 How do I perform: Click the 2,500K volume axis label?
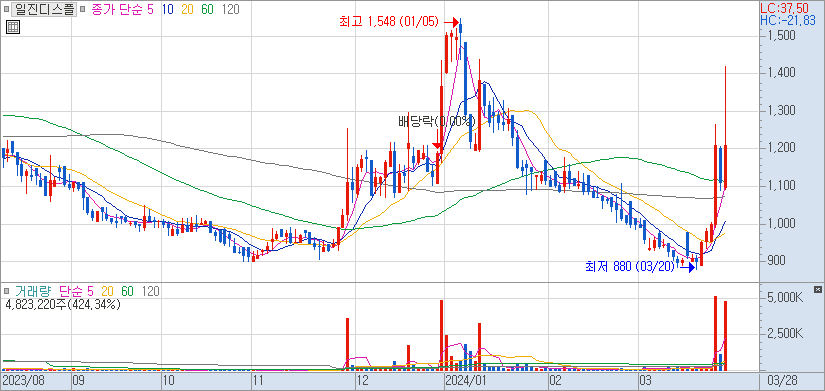coord(784,334)
